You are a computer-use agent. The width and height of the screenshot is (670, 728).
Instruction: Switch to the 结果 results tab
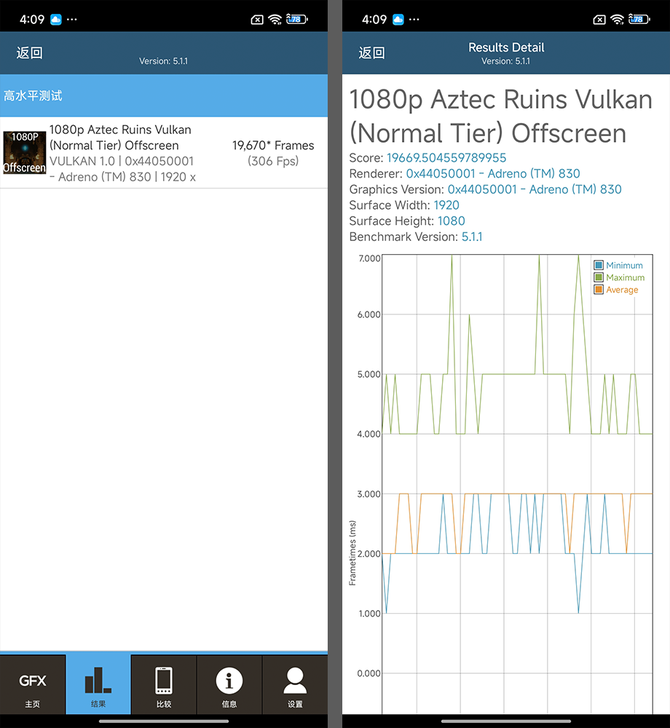[98, 686]
